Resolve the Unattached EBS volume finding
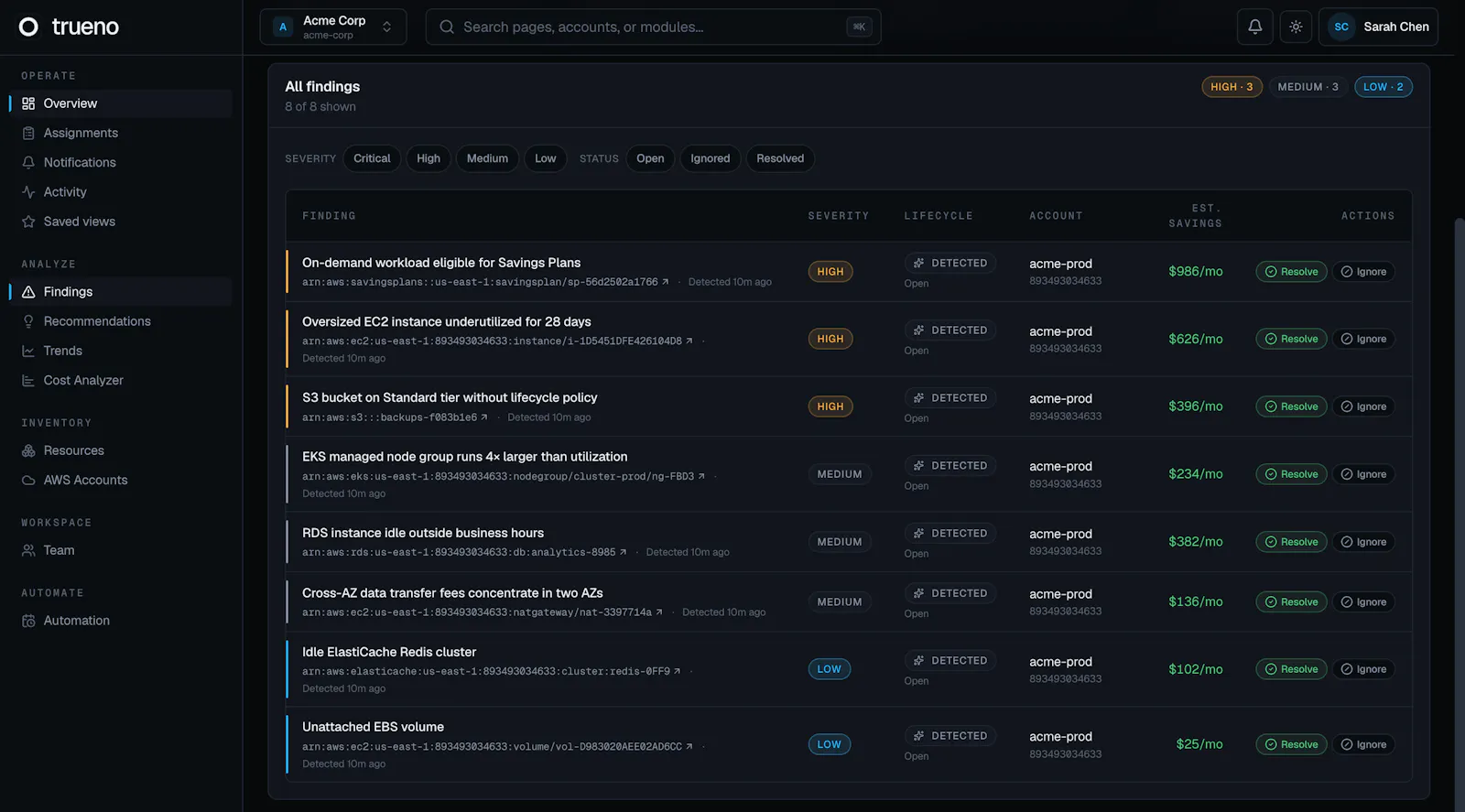 pos(1291,744)
